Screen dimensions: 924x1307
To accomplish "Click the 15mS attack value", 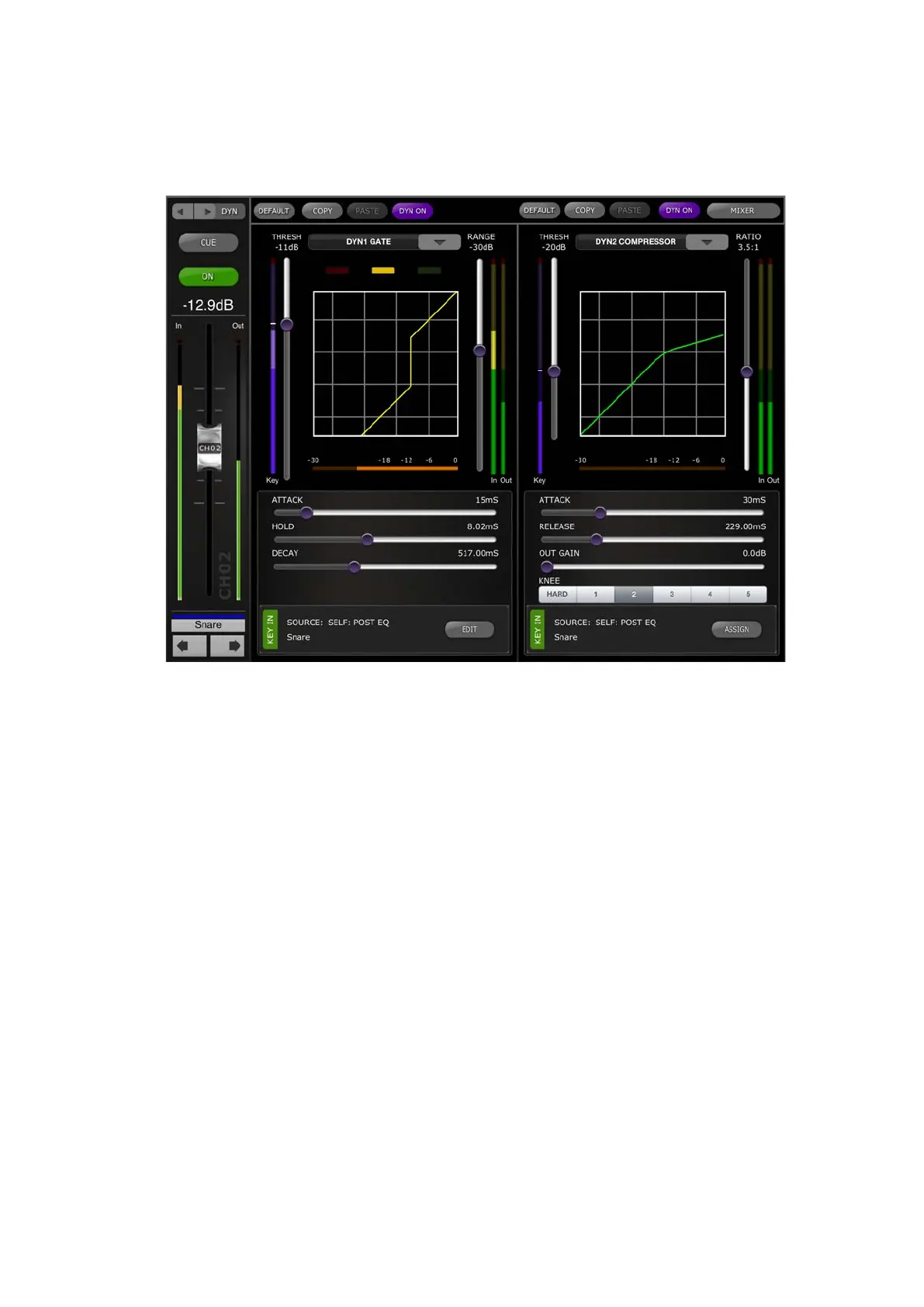I will pyautogui.click(x=487, y=501).
